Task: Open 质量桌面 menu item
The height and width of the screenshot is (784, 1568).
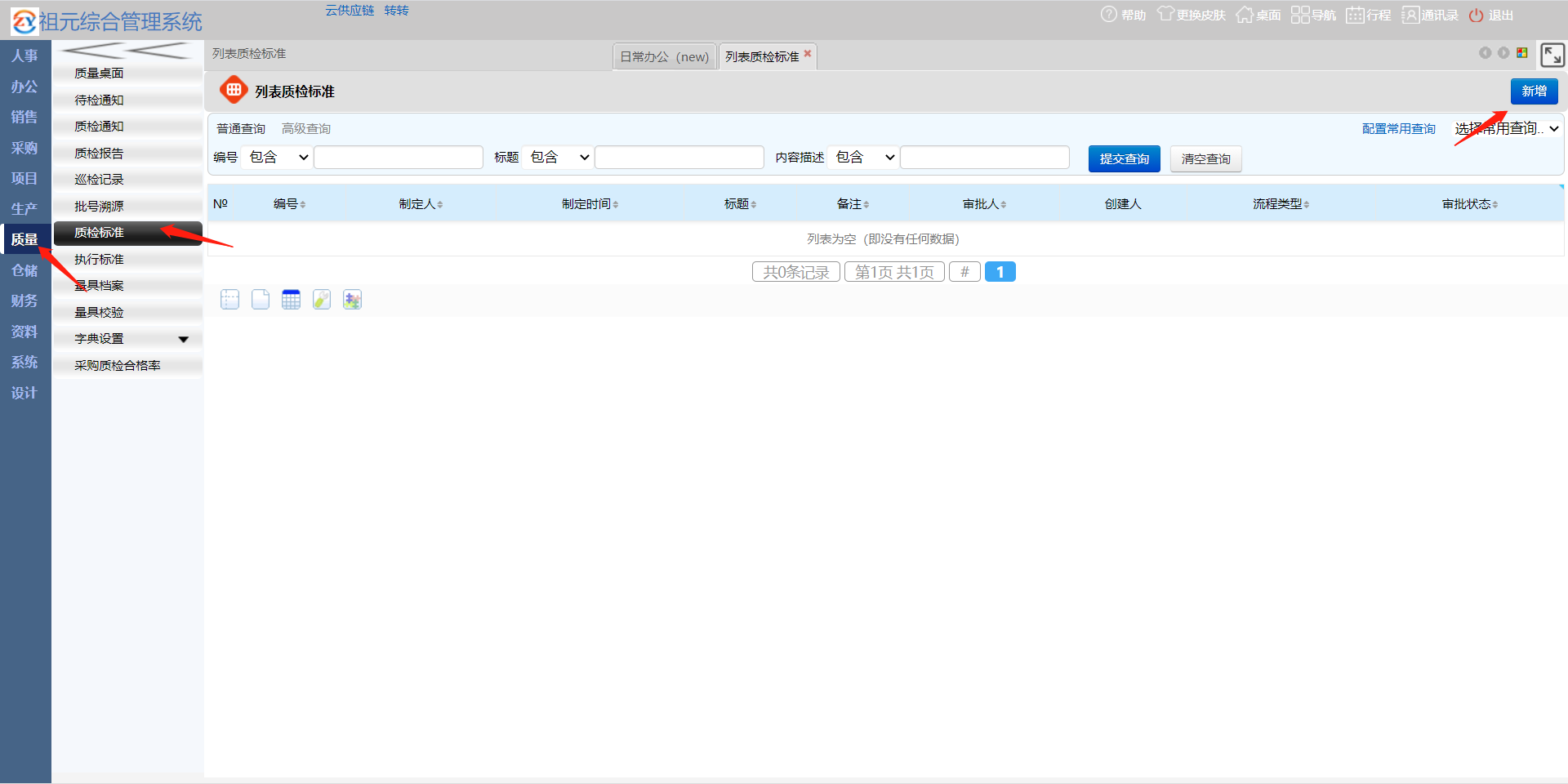Action: pos(127,73)
